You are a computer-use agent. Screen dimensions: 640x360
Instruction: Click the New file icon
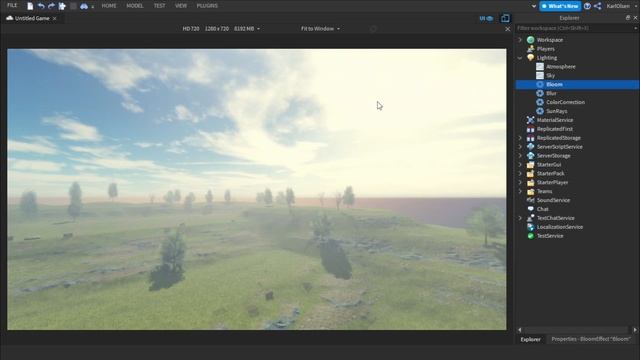click(30, 6)
